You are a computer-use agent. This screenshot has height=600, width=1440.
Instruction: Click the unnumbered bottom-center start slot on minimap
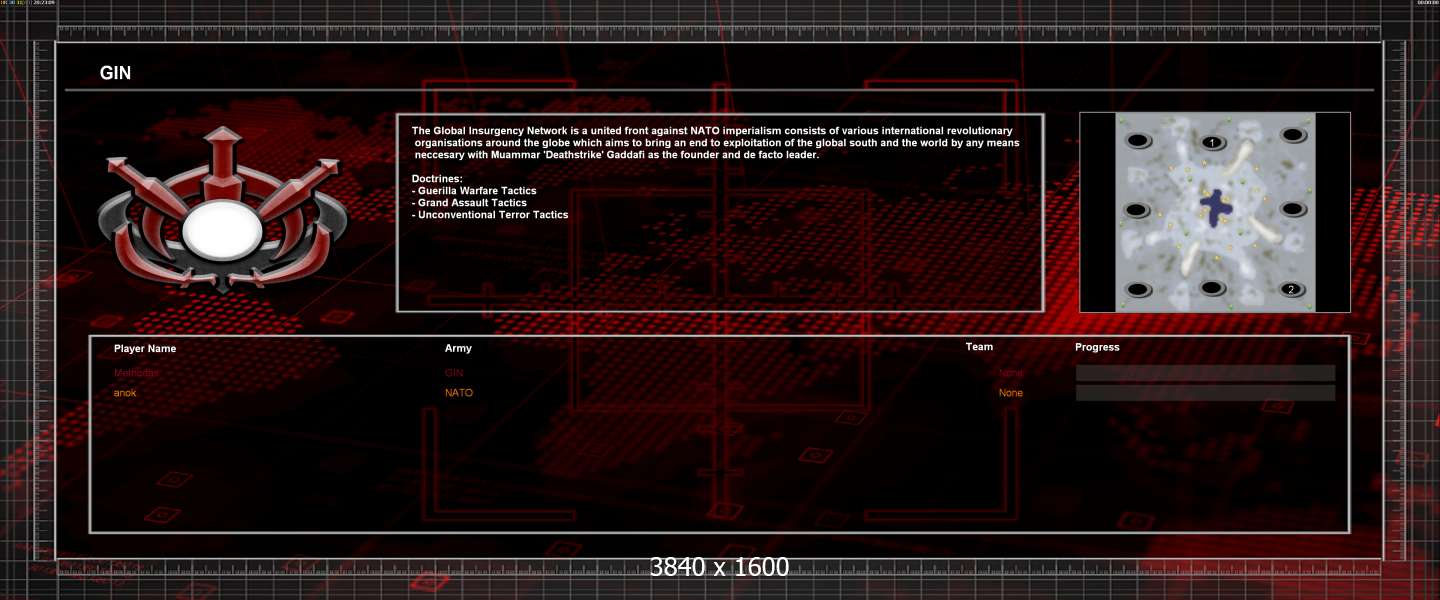(x=1213, y=288)
